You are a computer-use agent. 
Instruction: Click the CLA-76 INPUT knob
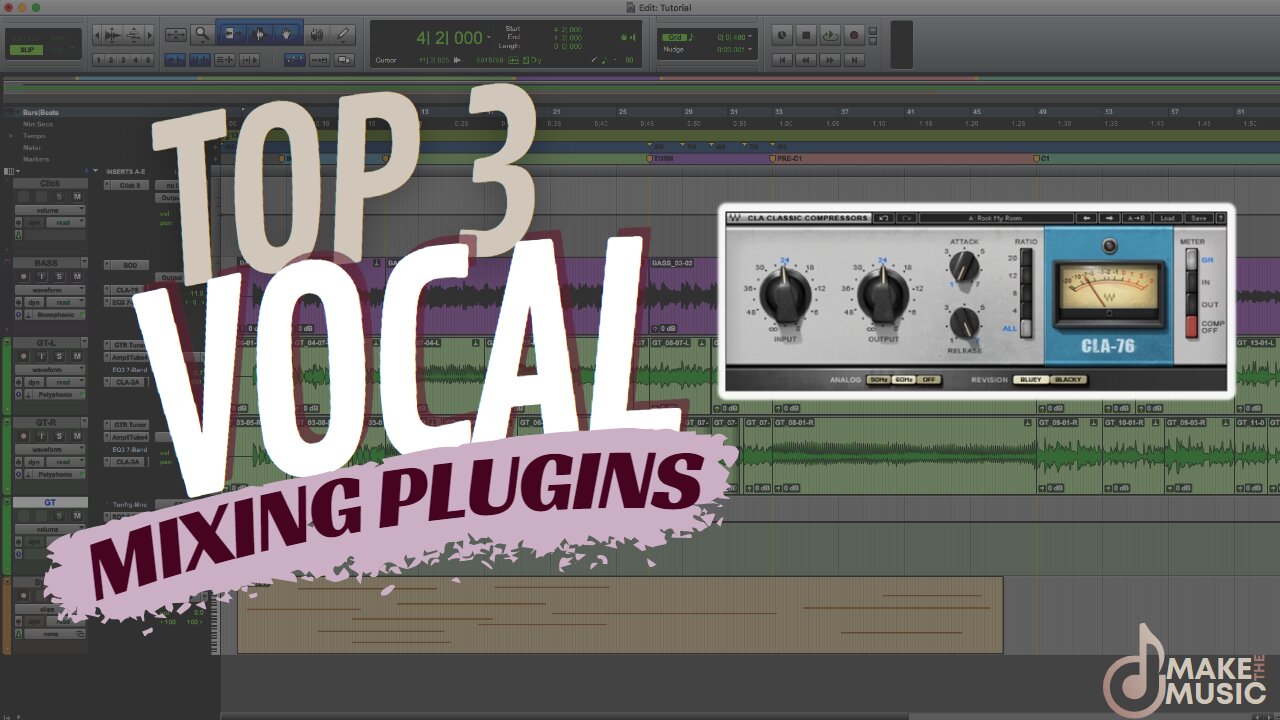tap(783, 295)
